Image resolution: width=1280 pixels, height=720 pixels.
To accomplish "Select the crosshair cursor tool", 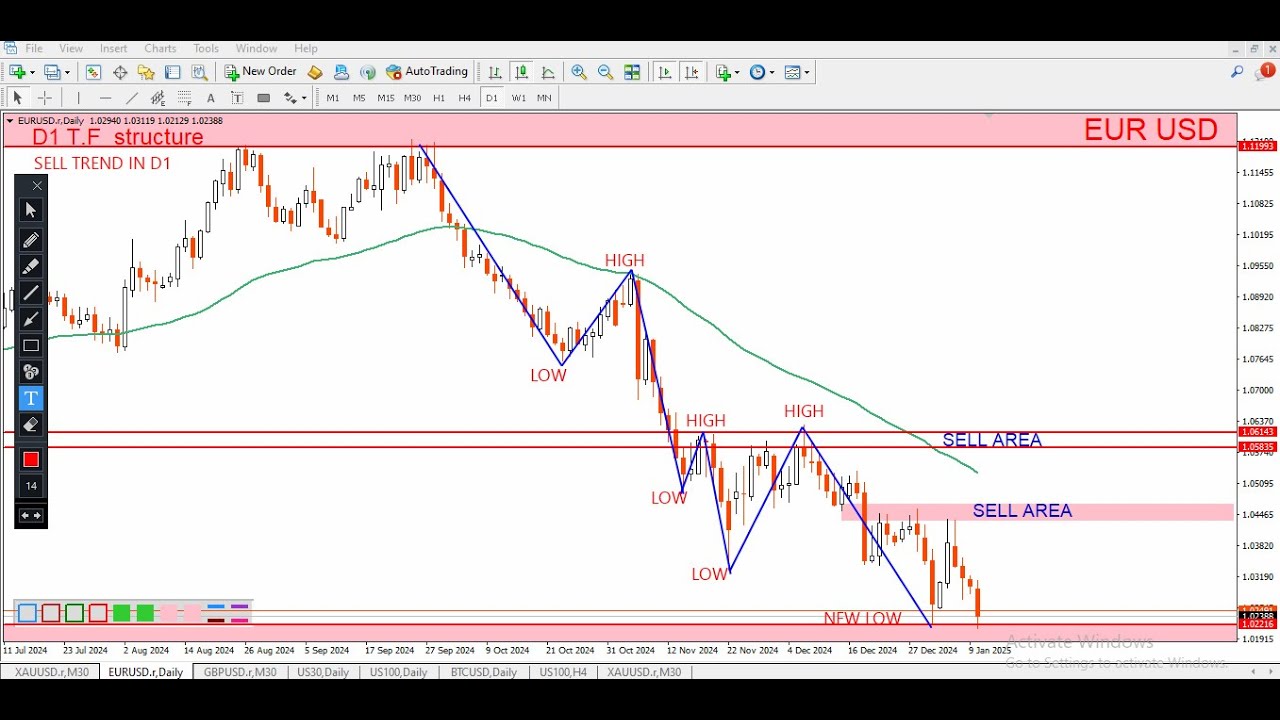I will (x=44, y=98).
